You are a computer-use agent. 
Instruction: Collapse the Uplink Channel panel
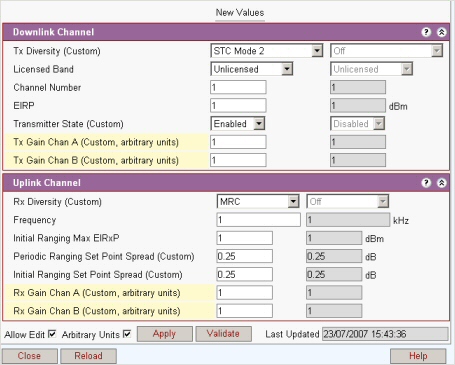[x=442, y=183]
